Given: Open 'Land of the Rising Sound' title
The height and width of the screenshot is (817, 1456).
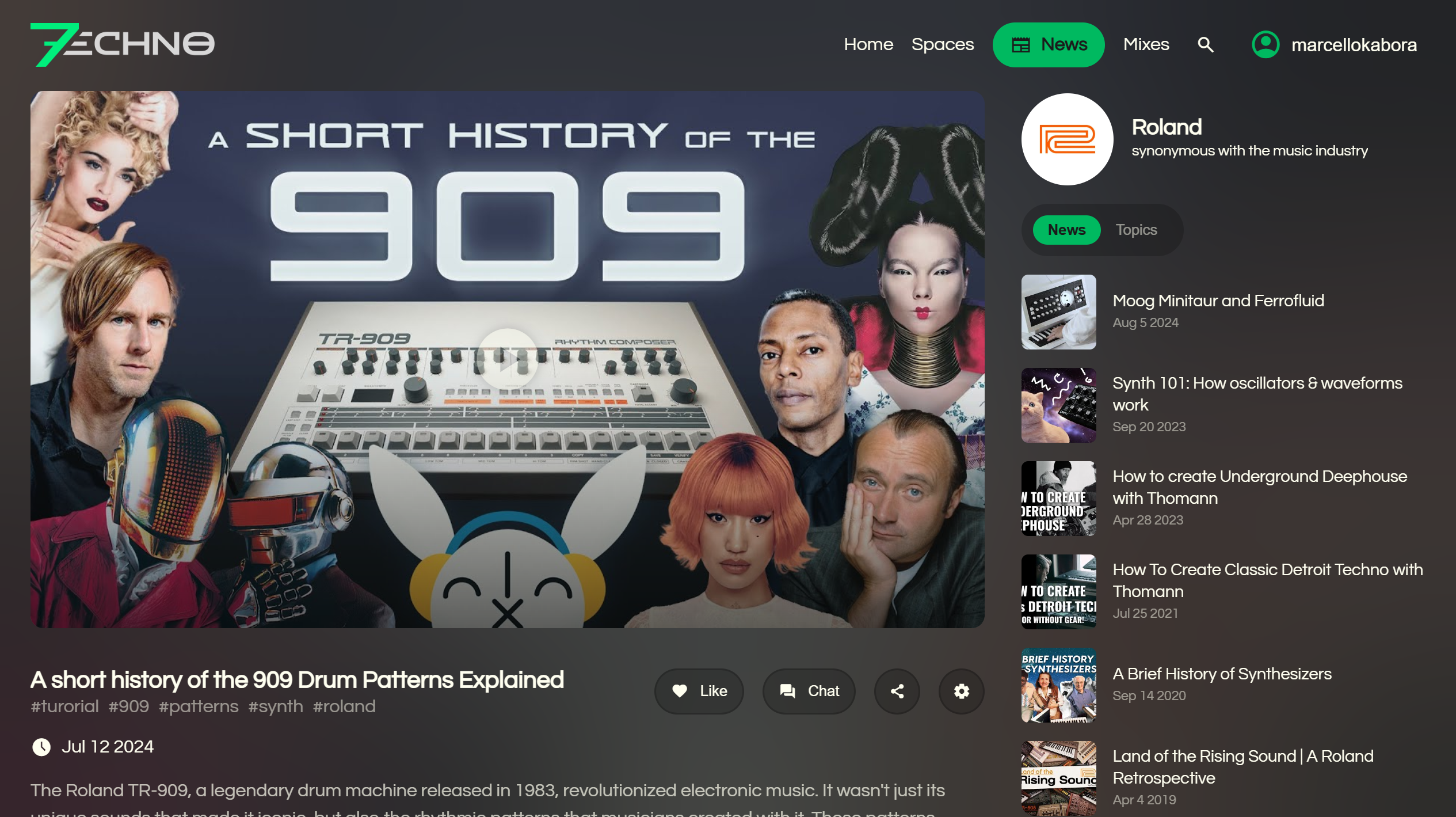Looking at the screenshot, I should (x=1242, y=767).
